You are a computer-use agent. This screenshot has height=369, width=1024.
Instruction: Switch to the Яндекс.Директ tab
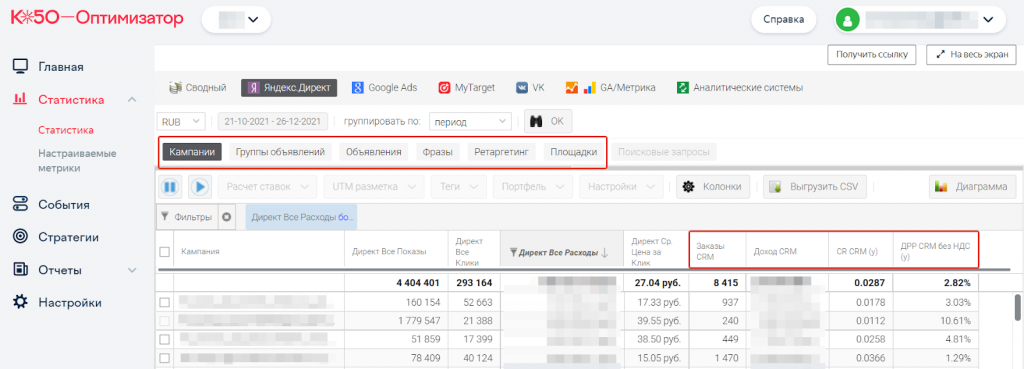pos(289,88)
